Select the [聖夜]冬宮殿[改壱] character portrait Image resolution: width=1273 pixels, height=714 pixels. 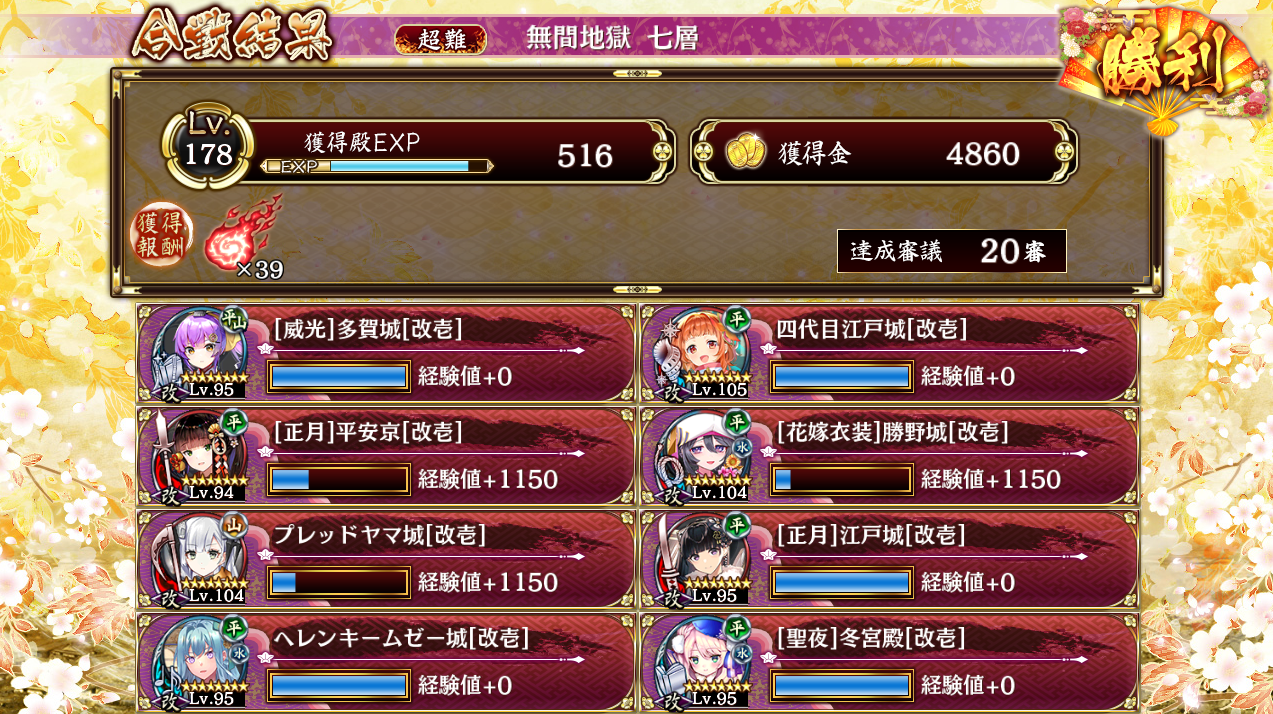pyautogui.click(x=700, y=661)
